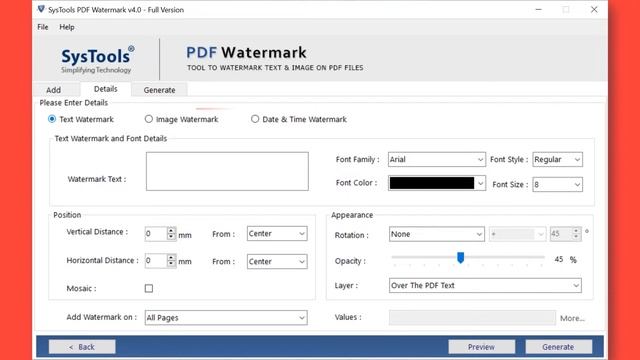
Task: Switch to the Generate tab
Action: [x=159, y=90]
